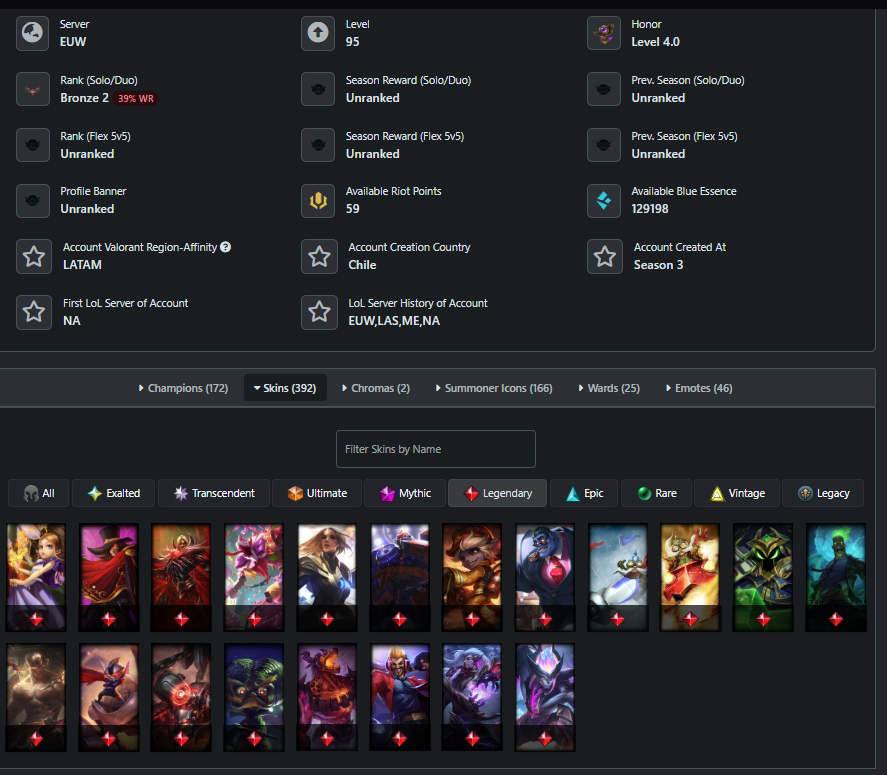Screen dimensions: 887x775
Task: Filter skins by Rare rarity
Action: (656, 493)
